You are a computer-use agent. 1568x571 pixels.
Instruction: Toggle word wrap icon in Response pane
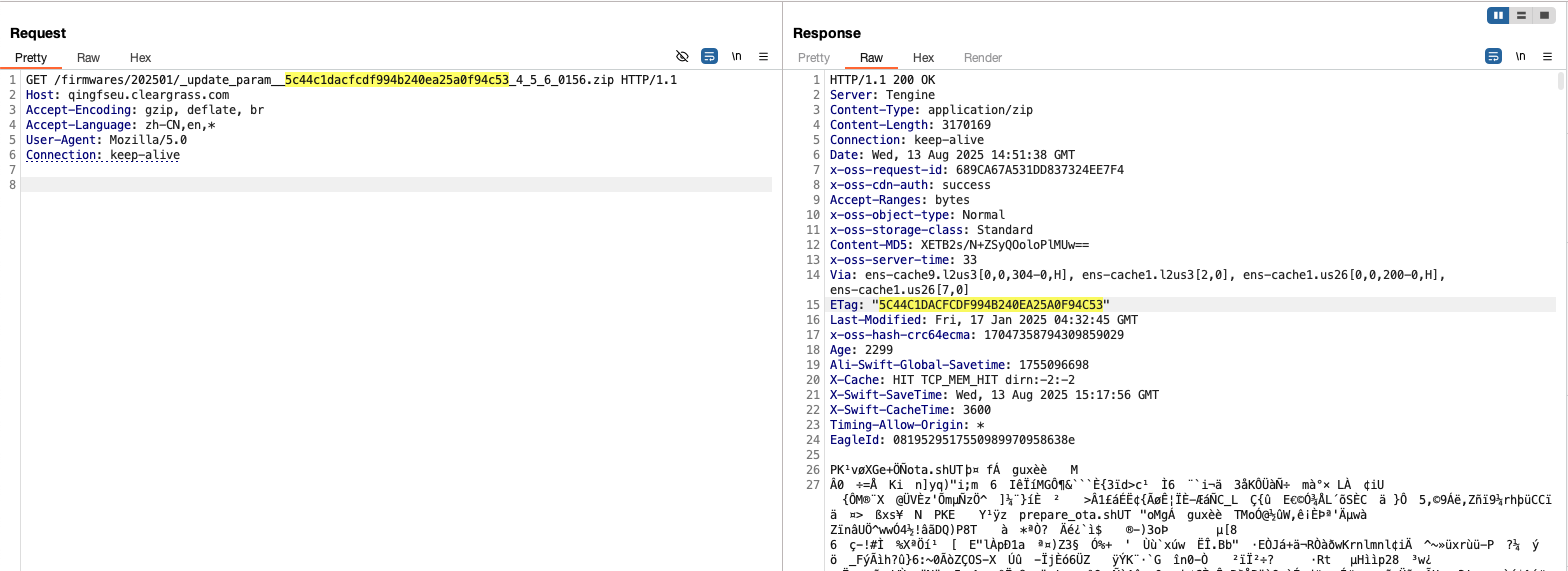pos(1493,57)
